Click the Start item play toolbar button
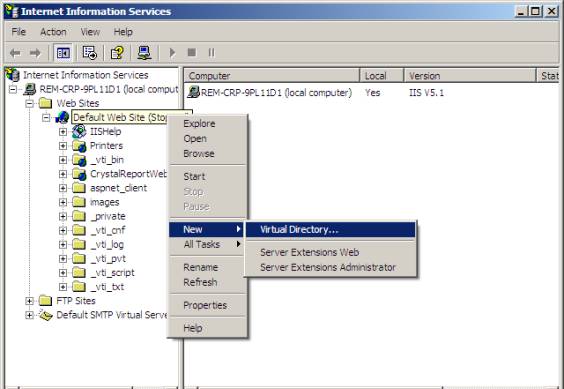The width and height of the screenshot is (564, 389). [172, 53]
